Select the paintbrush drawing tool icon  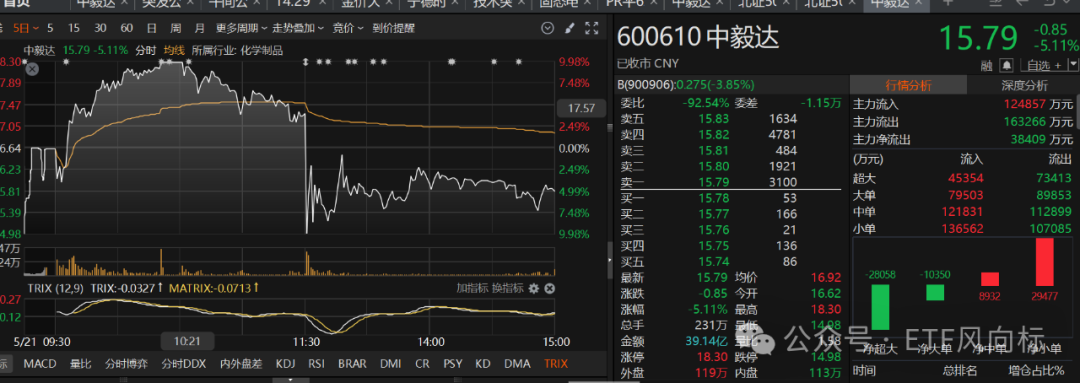click(x=570, y=28)
